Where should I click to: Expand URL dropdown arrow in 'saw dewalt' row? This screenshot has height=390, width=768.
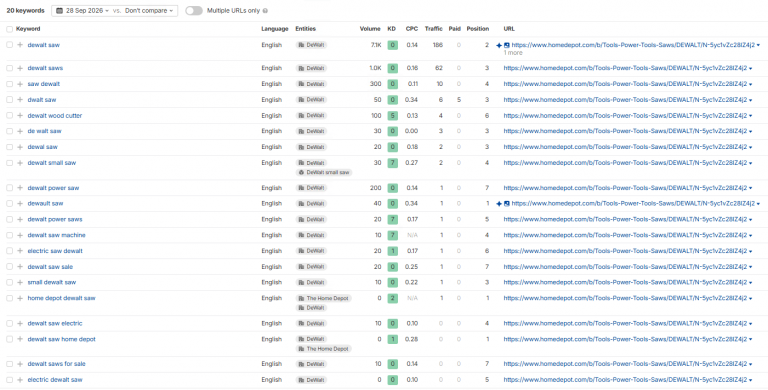point(750,84)
